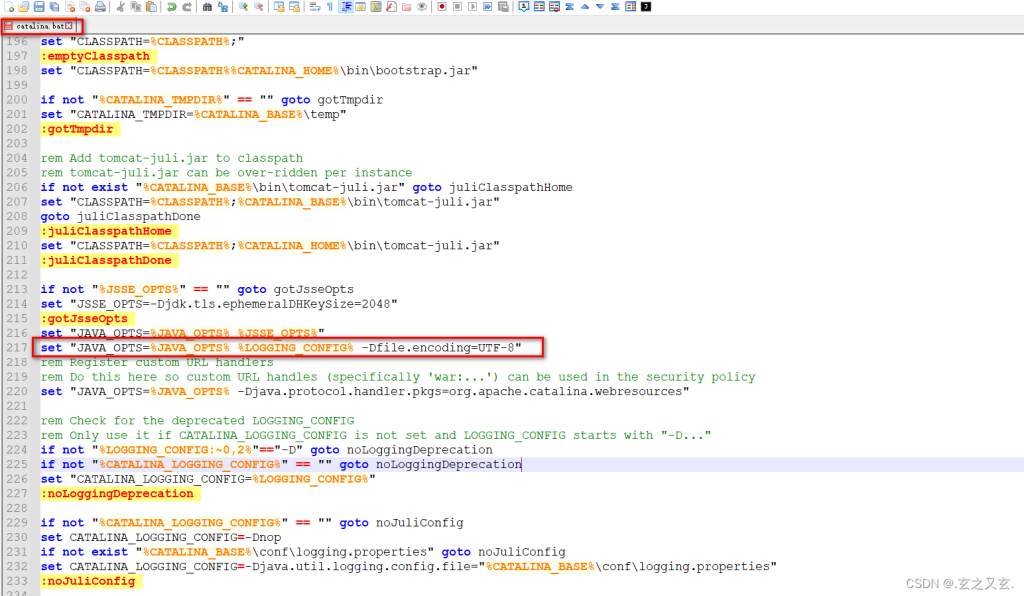1024x596 pixels.
Task: Zoom out with the magnifier minus icon
Action: (259, 7)
